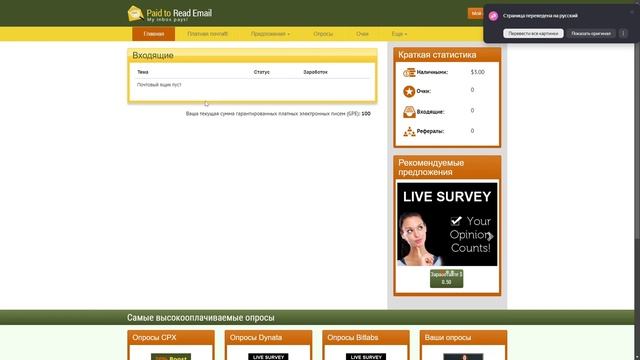The height and width of the screenshot is (360, 640).
Task: Click the Опросы Bitlabs card header
Action: click(366, 338)
